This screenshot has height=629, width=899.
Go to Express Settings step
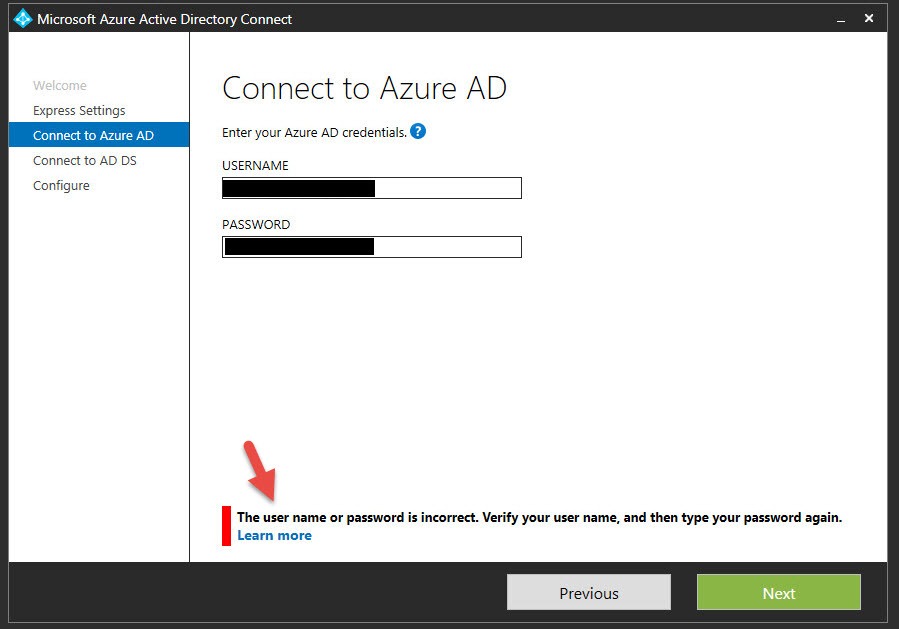(x=79, y=111)
